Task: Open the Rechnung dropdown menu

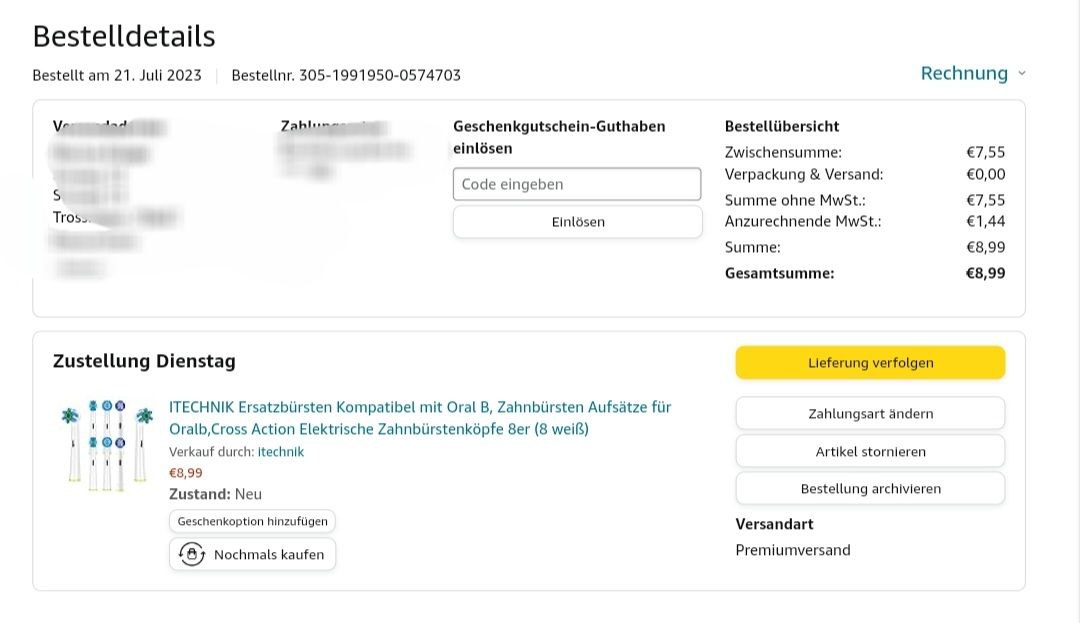Action: [x=964, y=73]
